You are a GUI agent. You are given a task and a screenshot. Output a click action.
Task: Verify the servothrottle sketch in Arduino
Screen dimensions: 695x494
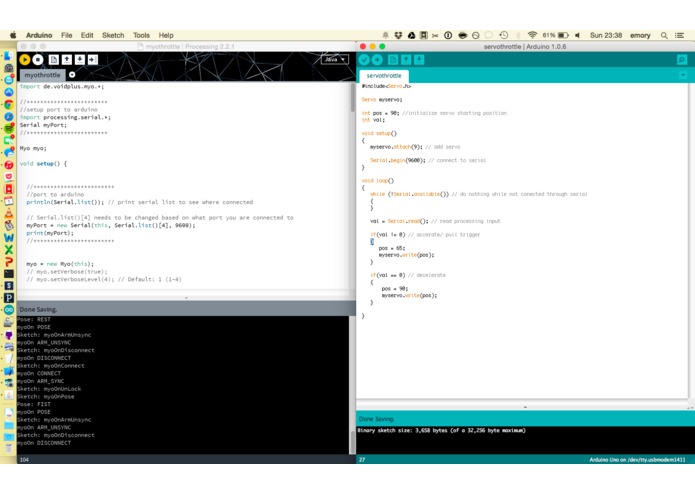tap(364, 60)
